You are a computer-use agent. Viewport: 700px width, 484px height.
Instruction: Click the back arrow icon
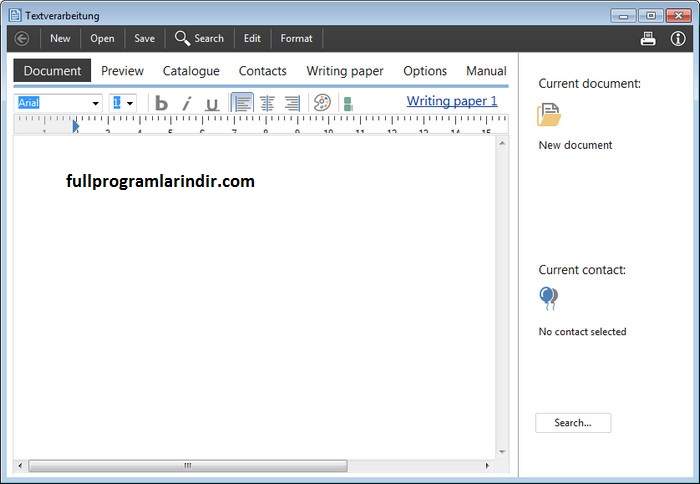tap(22, 38)
